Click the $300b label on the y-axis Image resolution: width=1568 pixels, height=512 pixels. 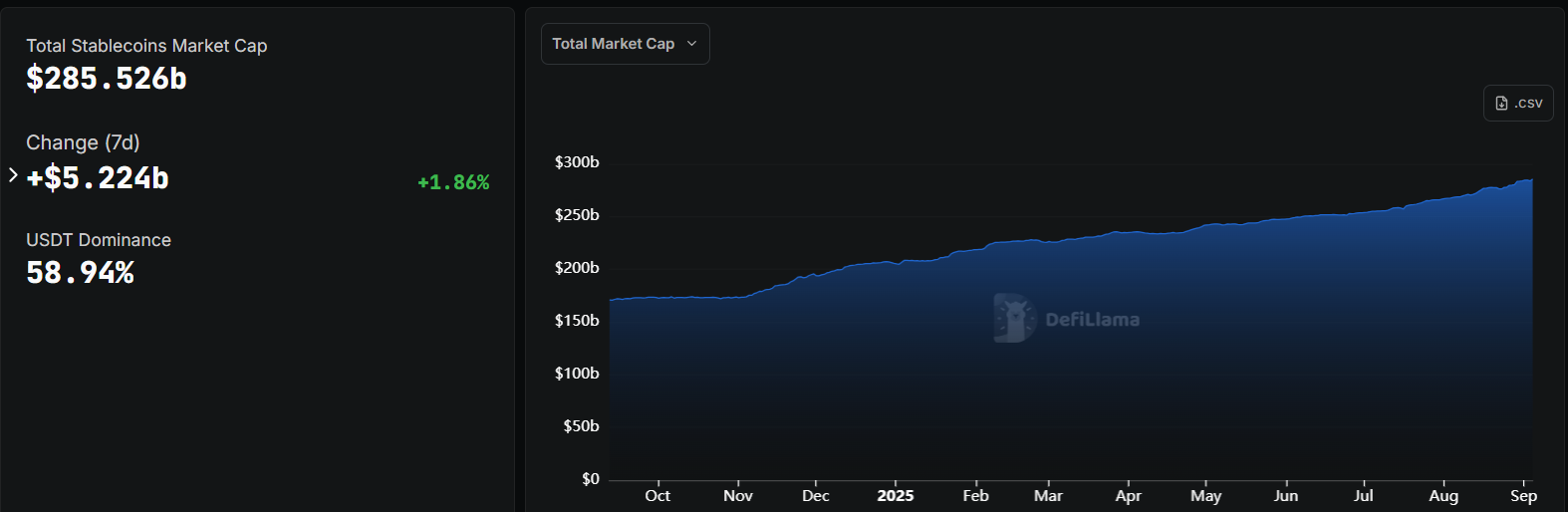(x=577, y=162)
